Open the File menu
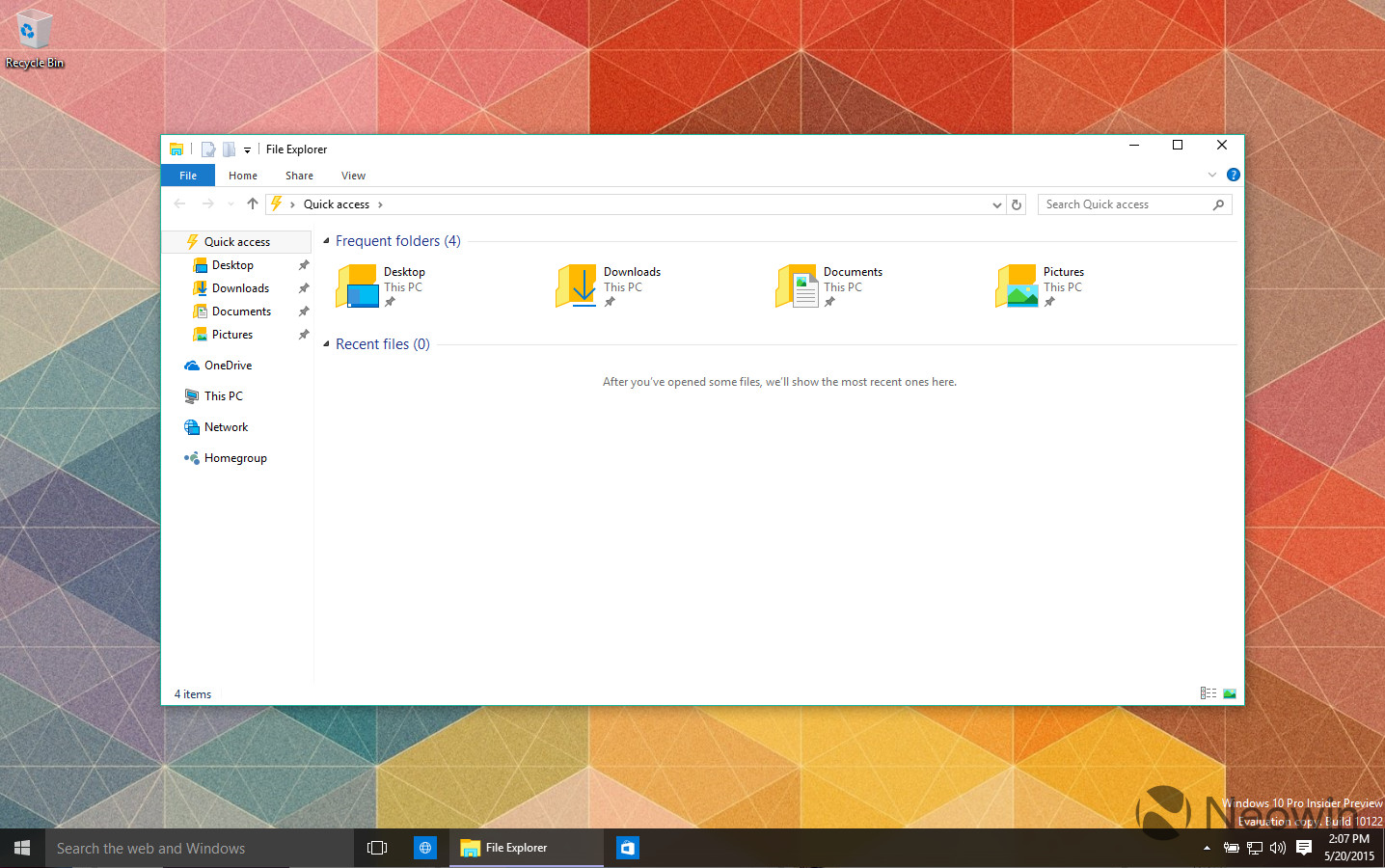 [x=187, y=175]
